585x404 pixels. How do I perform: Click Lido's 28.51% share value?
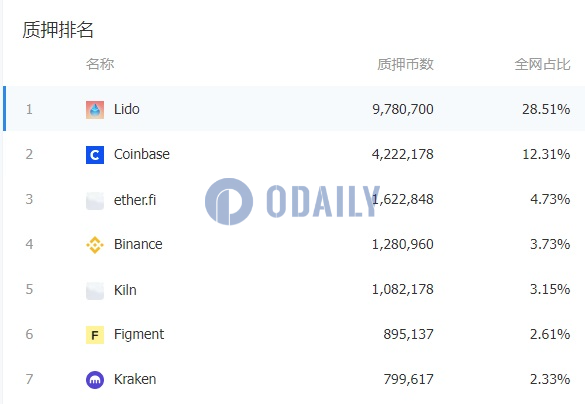[x=546, y=109]
